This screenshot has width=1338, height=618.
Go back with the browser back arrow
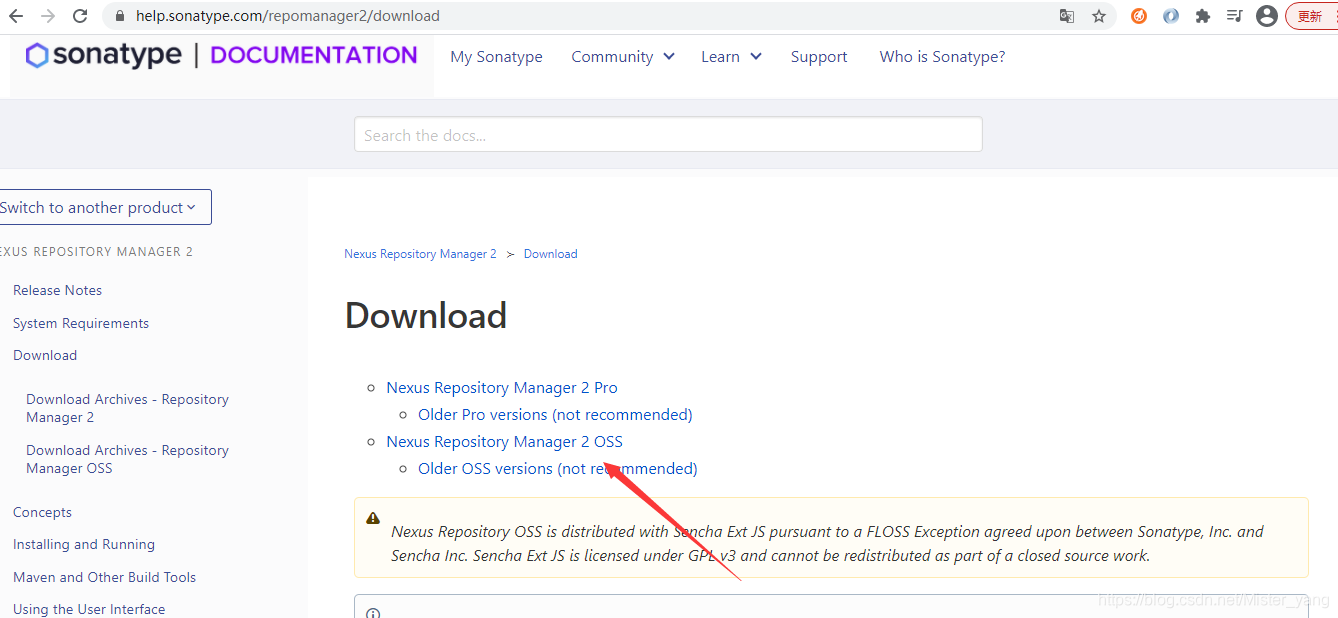(16, 16)
